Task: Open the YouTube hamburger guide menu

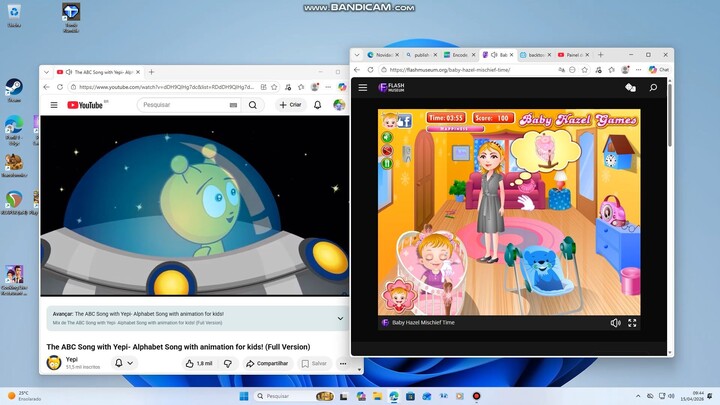Action: [x=54, y=105]
